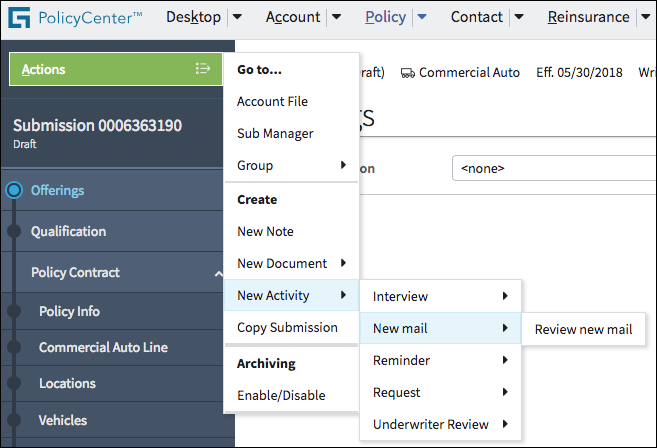Open the Interview activity submenu
This screenshot has height=448, width=657.
click(440, 296)
